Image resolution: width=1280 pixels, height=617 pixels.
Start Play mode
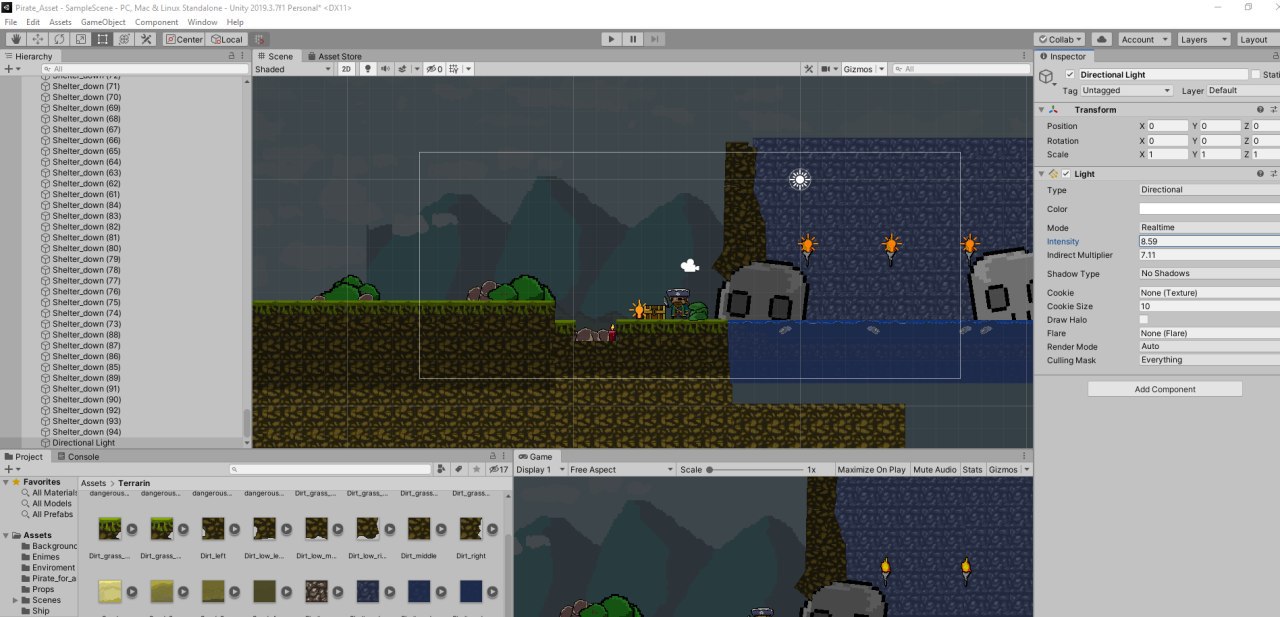[x=611, y=39]
